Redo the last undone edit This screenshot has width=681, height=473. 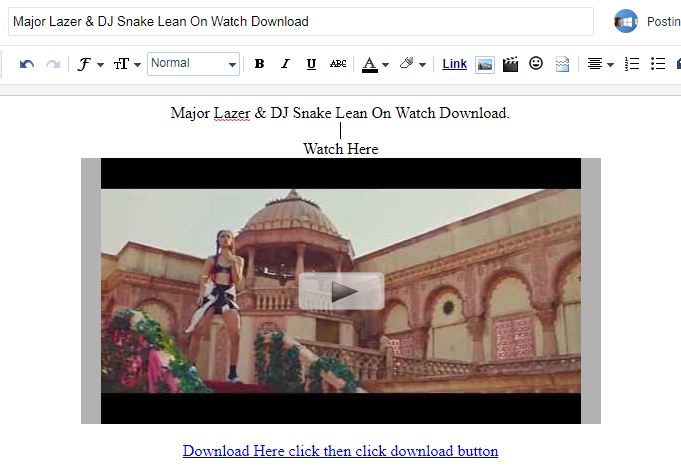(53, 64)
